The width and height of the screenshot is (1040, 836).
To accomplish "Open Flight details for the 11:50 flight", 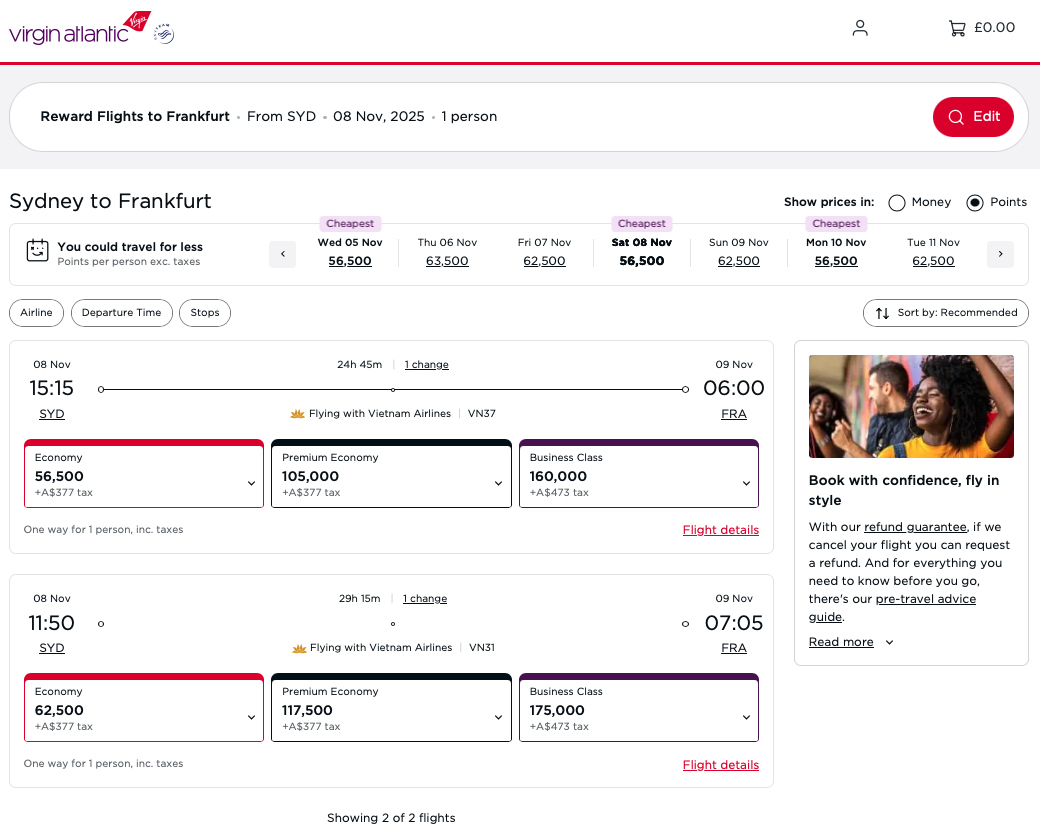I will (x=720, y=765).
